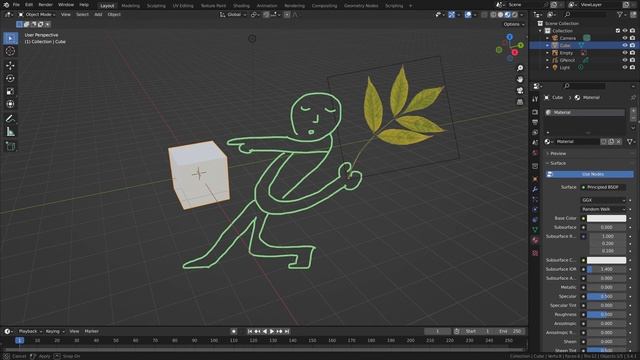
Task: Select the Annotate tool
Action: tap(10, 119)
